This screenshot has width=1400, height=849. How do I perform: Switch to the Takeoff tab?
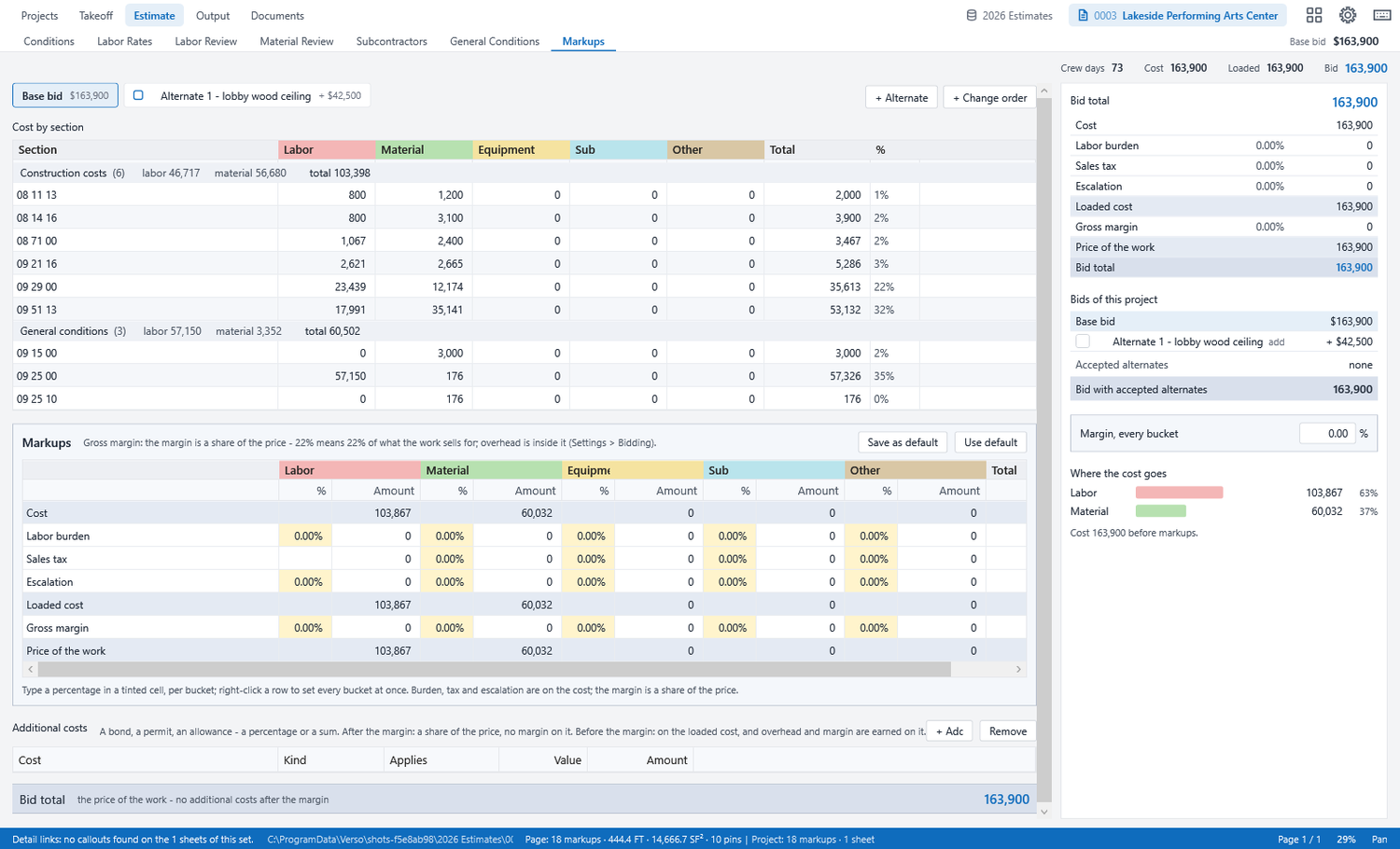click(96, 16)
